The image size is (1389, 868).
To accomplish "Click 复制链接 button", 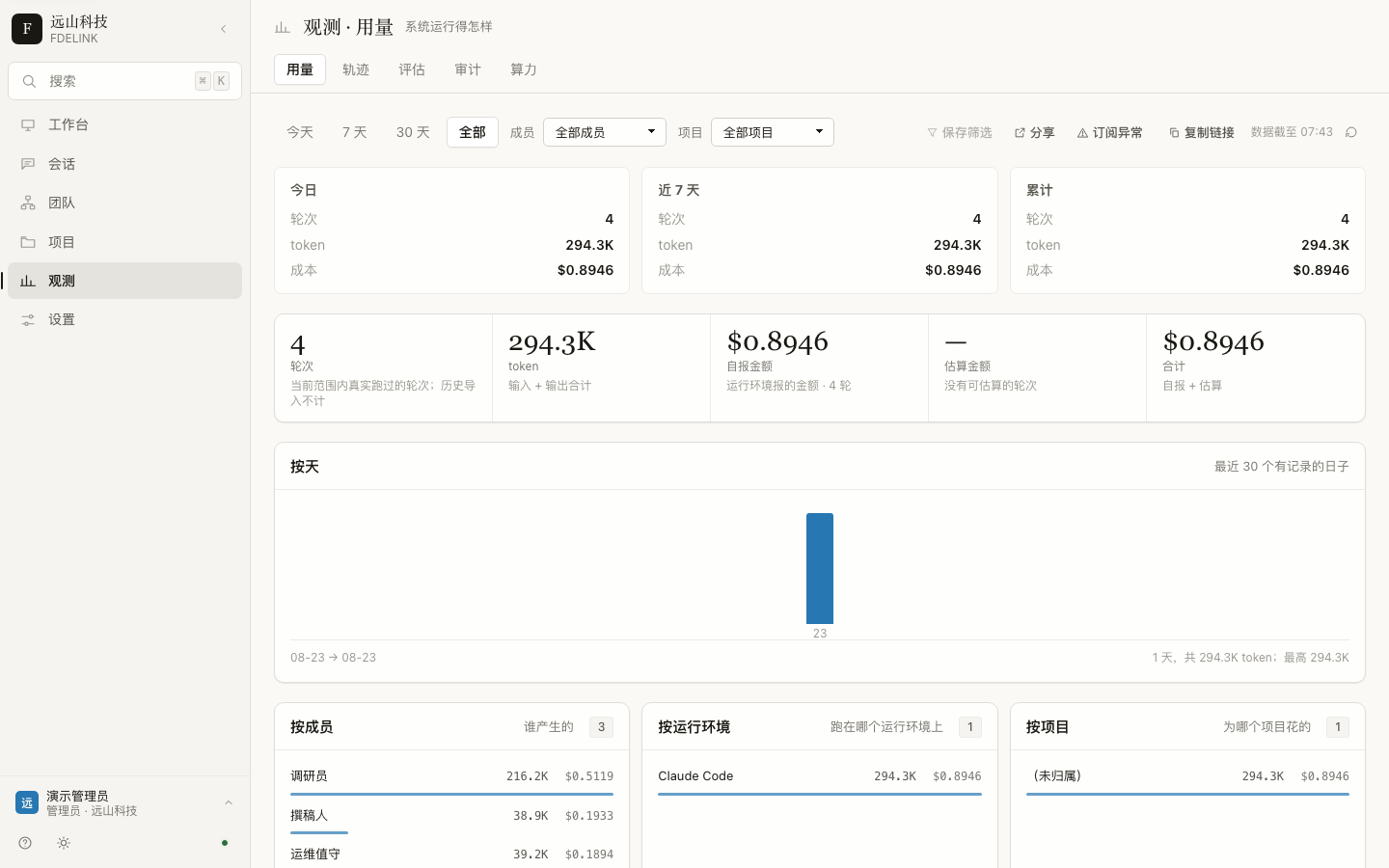I will click(1202, 132).
